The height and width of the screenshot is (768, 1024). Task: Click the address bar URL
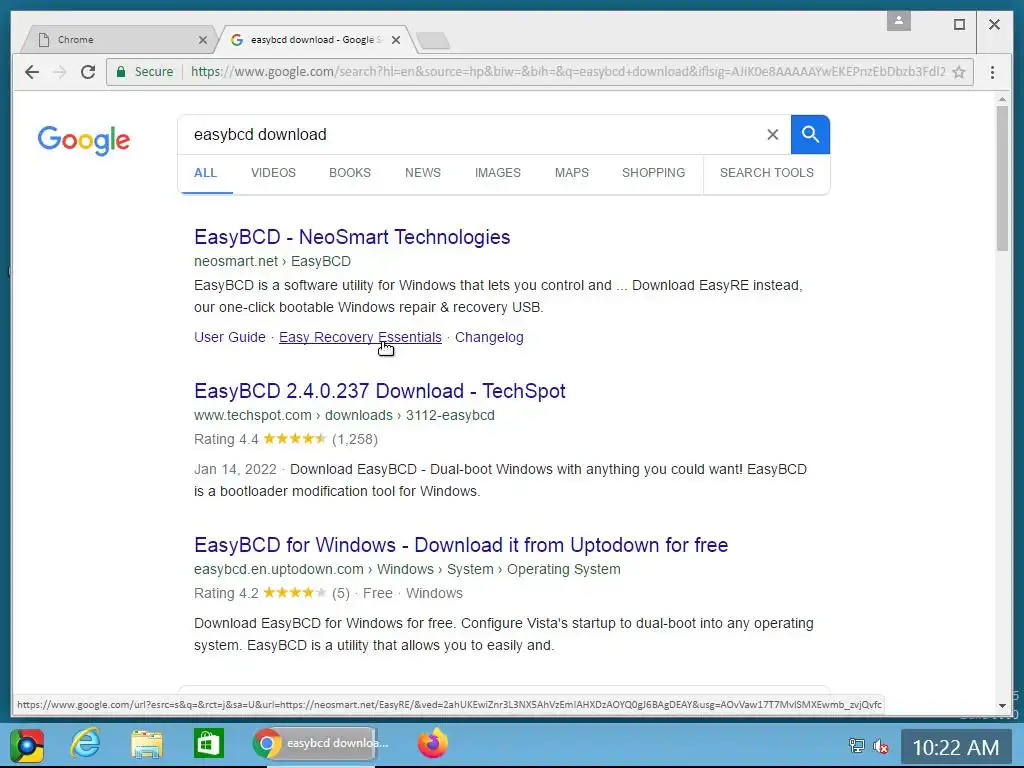(x=568, y=72)
